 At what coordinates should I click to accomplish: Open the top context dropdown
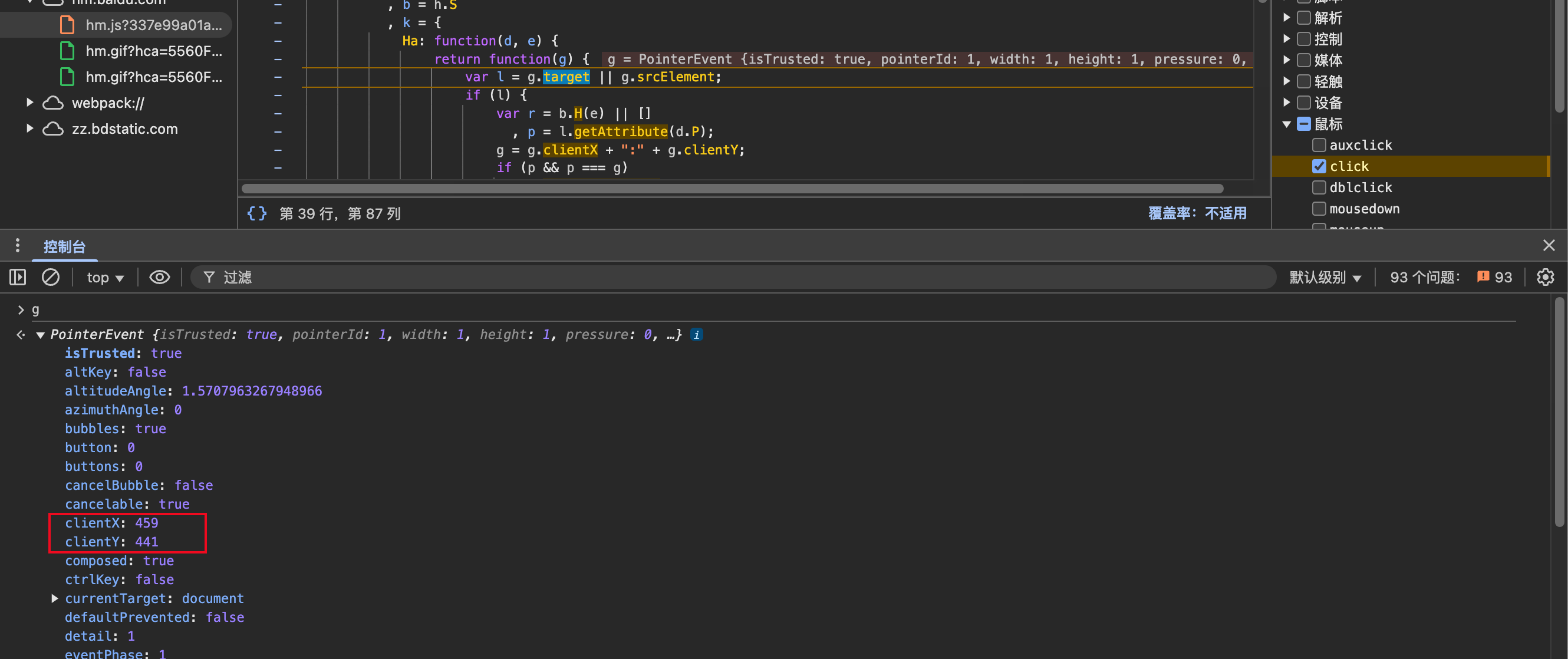tap(105, 278)
